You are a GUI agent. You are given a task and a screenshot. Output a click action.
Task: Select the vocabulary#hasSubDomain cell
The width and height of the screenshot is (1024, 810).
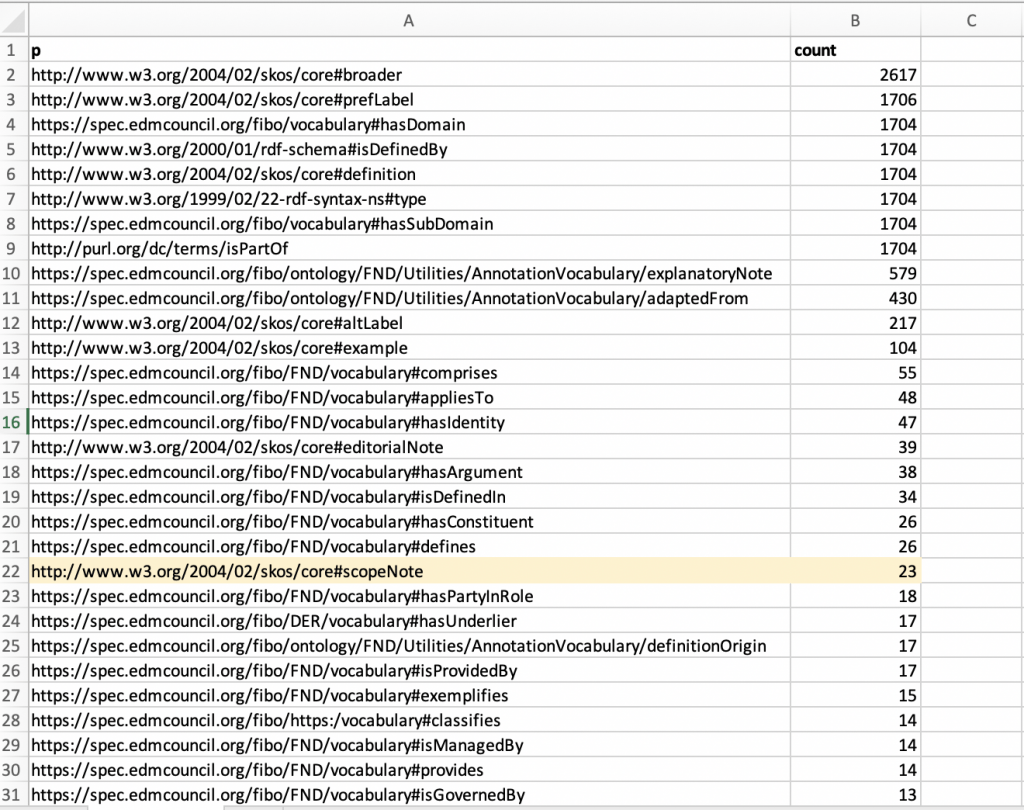(x=409, y=224)
